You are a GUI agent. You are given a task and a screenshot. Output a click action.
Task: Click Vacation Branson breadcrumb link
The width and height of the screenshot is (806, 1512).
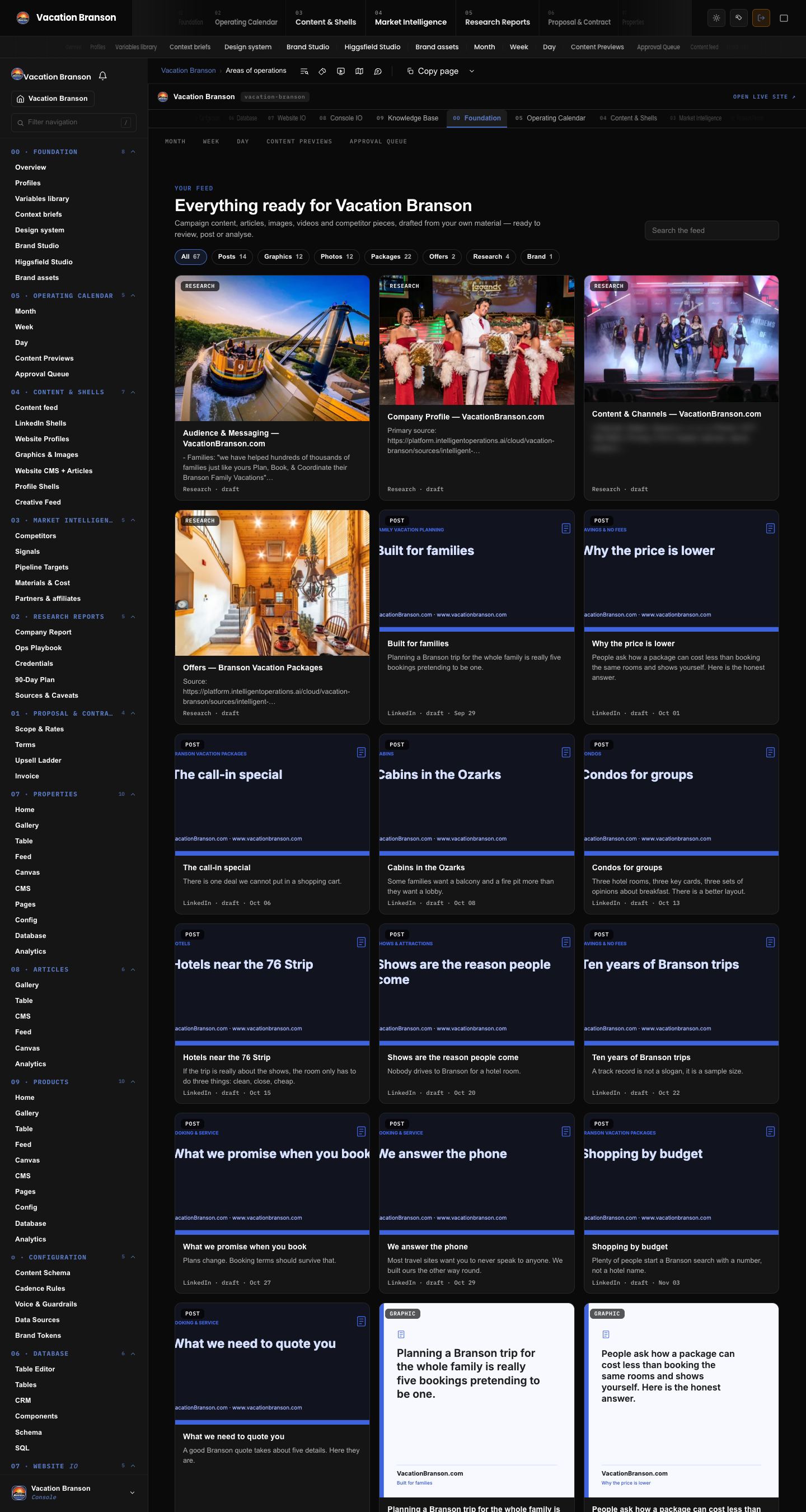(188, 71)
